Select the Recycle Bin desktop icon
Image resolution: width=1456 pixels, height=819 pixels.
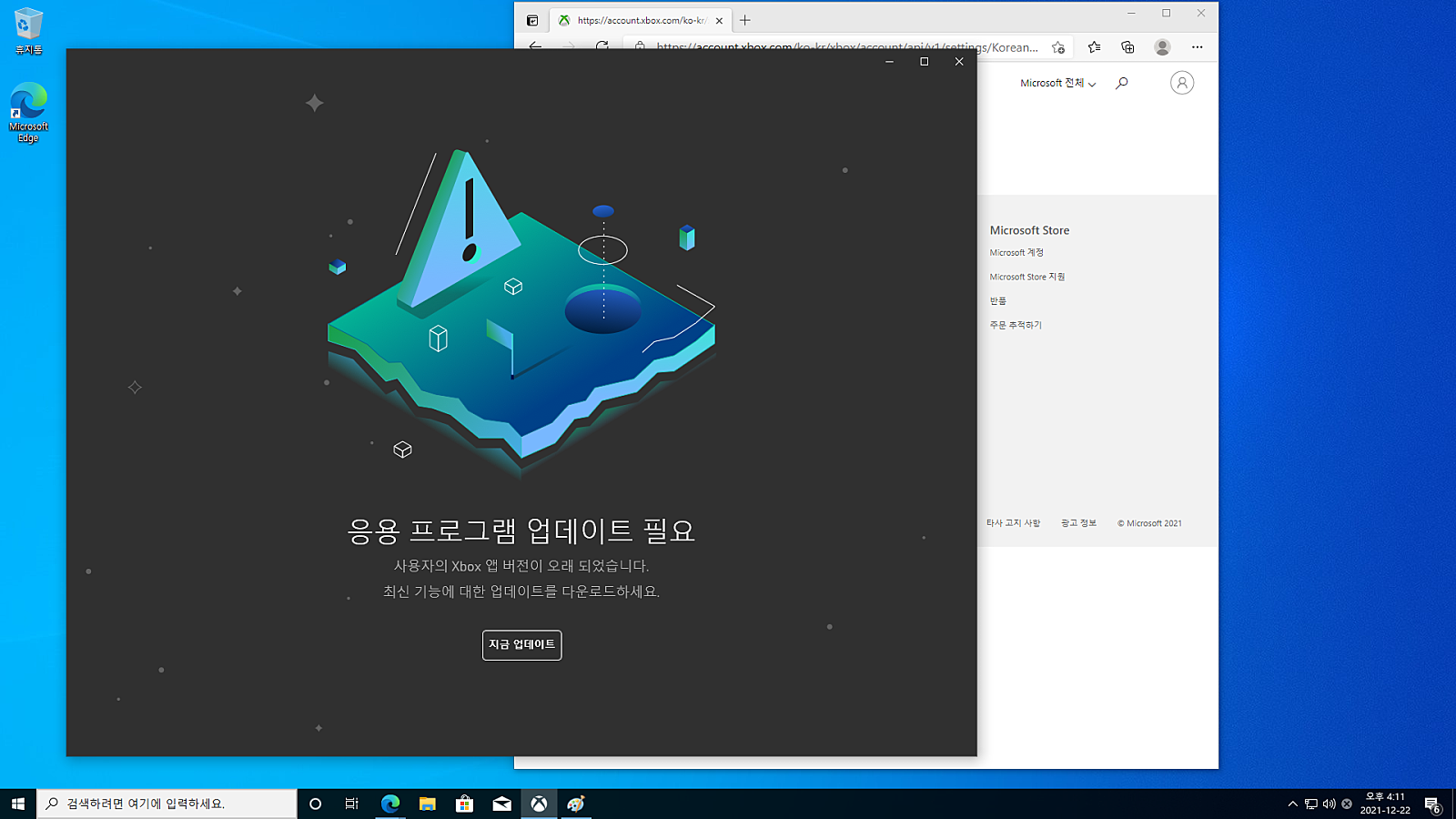click(x=28, y=32)
